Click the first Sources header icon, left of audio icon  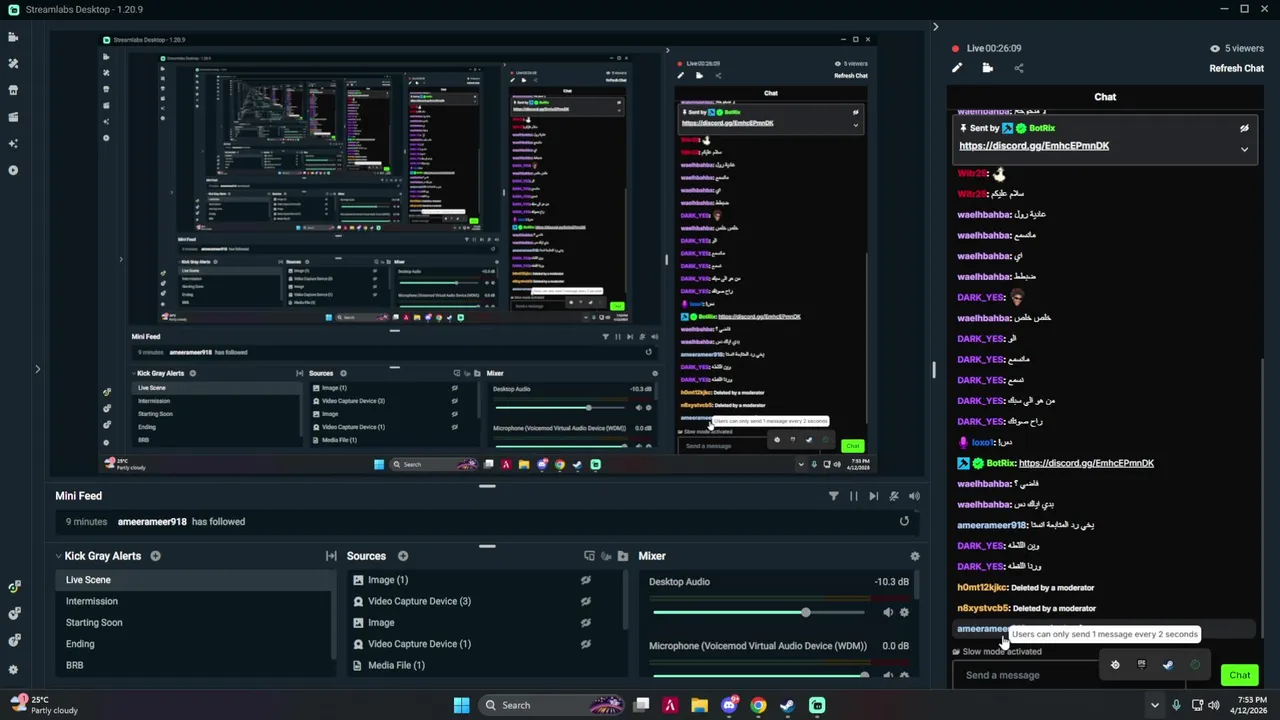[589, 556]
